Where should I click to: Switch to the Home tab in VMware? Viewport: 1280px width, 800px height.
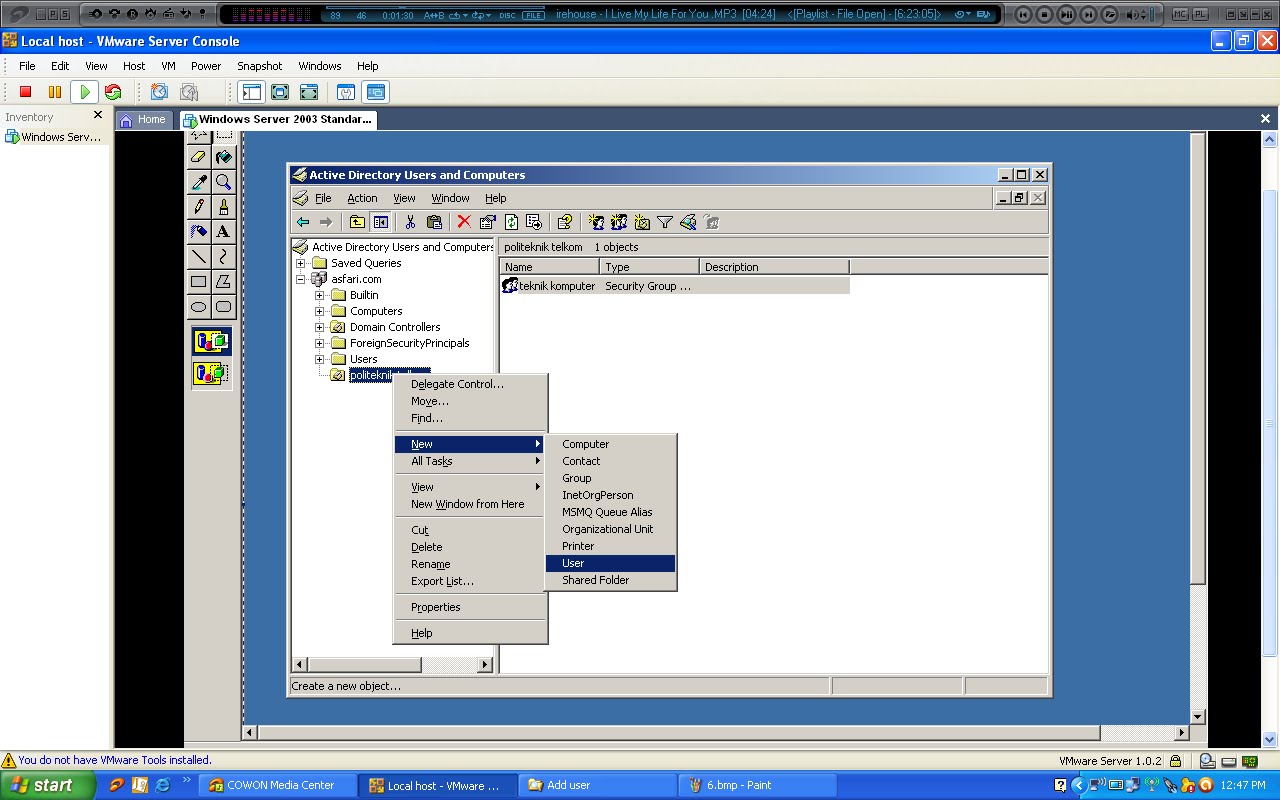tap(143, 119)
